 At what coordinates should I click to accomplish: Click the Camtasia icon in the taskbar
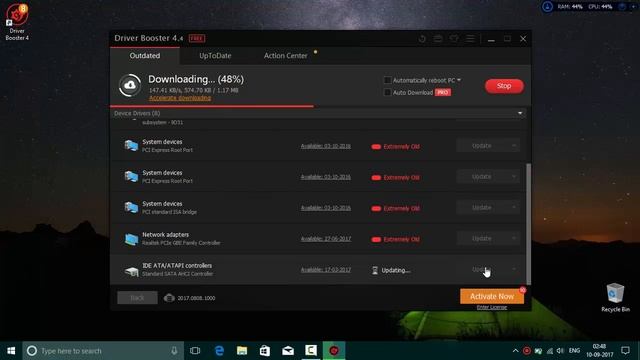(x=311, y=351)
